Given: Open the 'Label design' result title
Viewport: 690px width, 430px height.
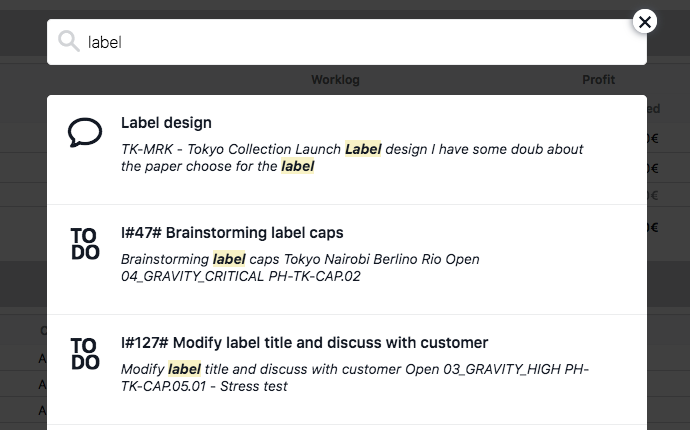Looking at the screenshot, I should 166,123.
